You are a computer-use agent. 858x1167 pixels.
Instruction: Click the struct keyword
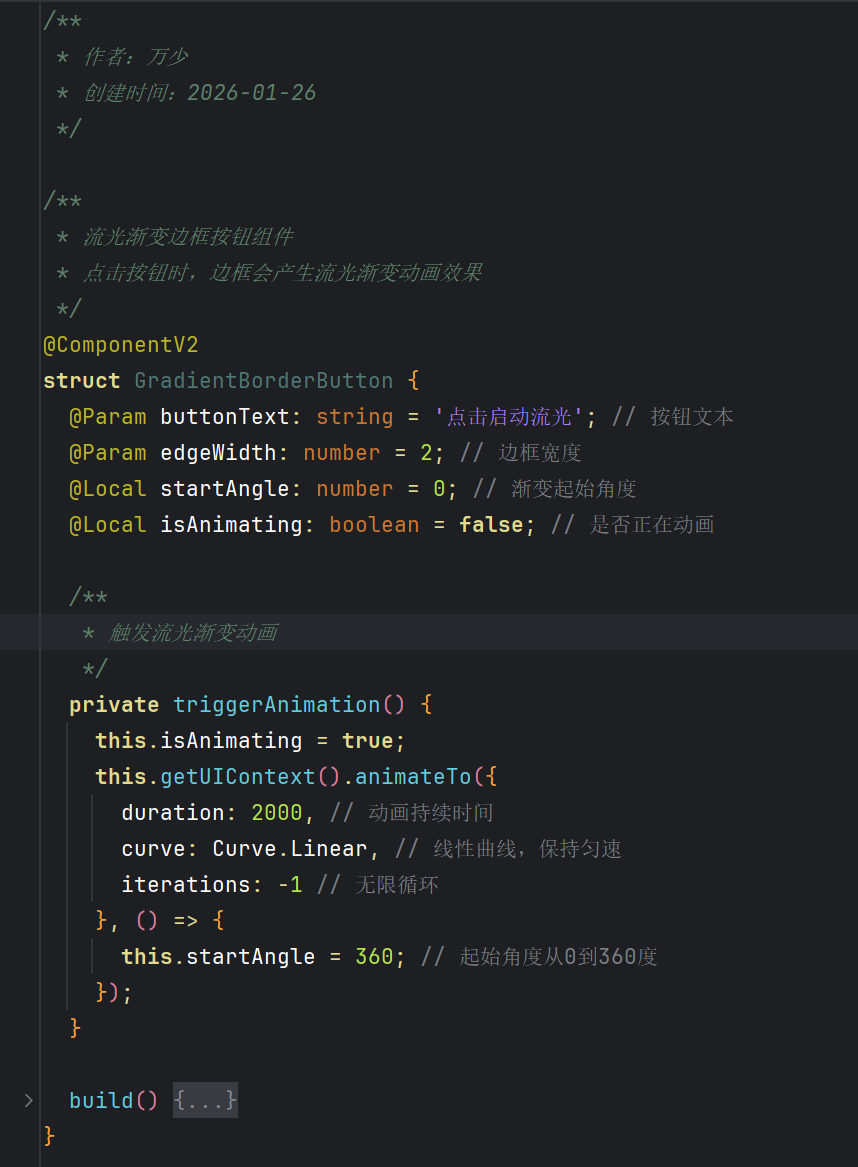click(81, 381)
